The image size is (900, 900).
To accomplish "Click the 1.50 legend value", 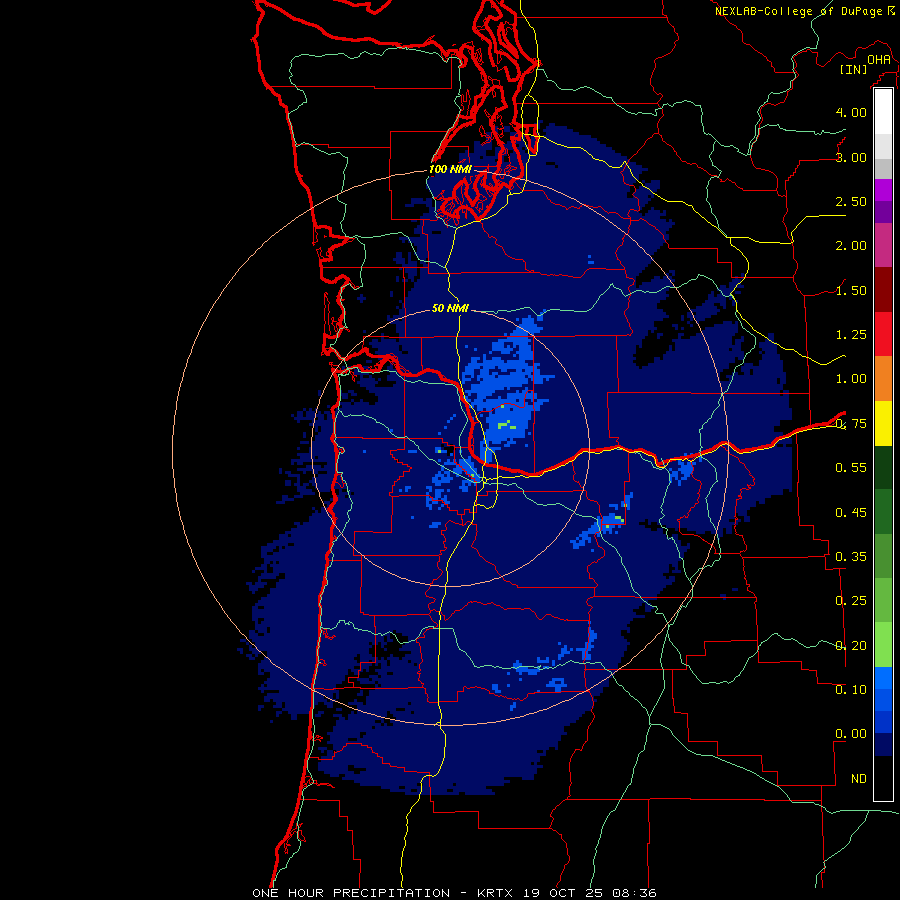I will click(x=851, y=290).
